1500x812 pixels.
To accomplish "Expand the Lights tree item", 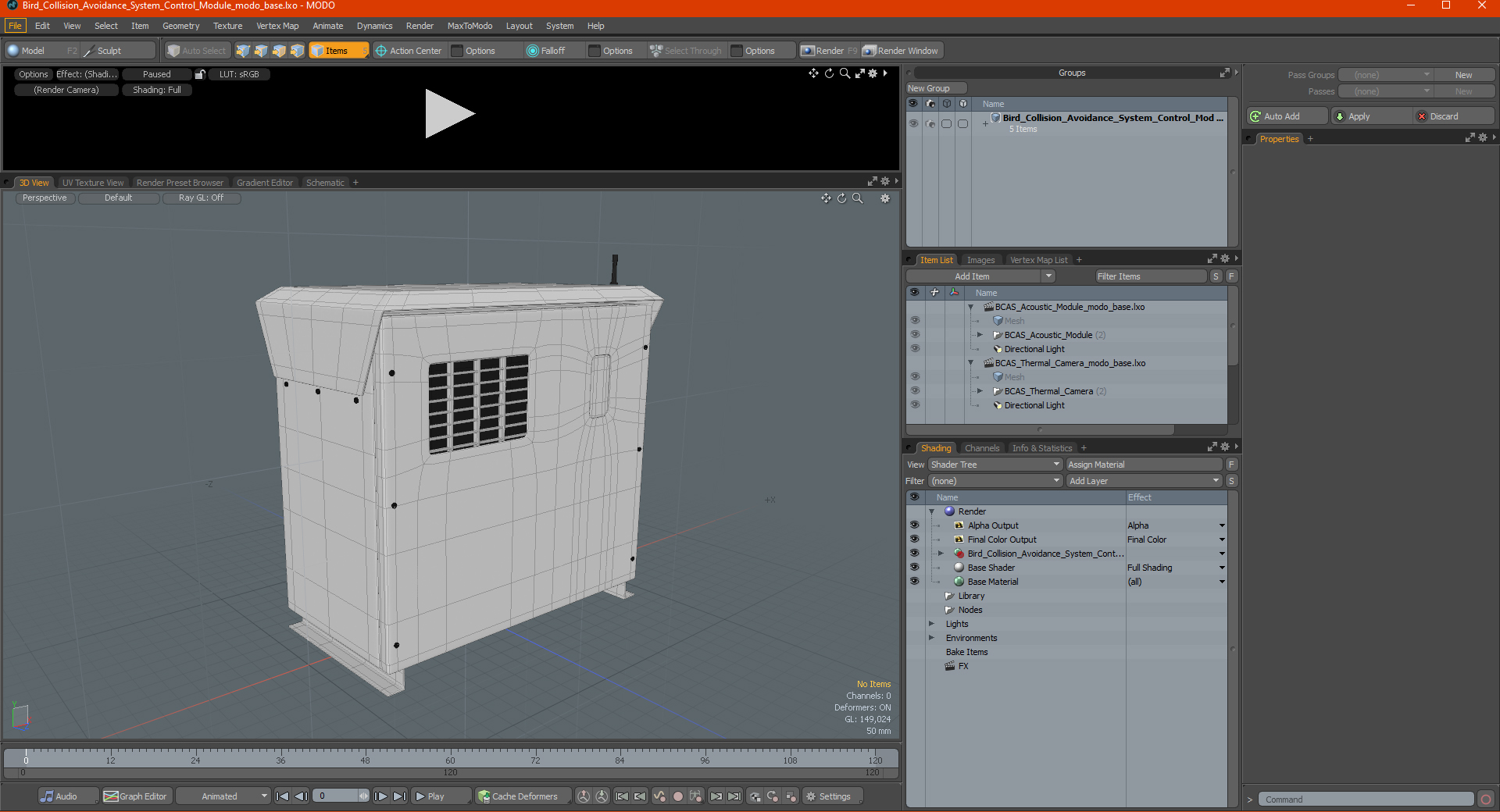I will point(931,624).
